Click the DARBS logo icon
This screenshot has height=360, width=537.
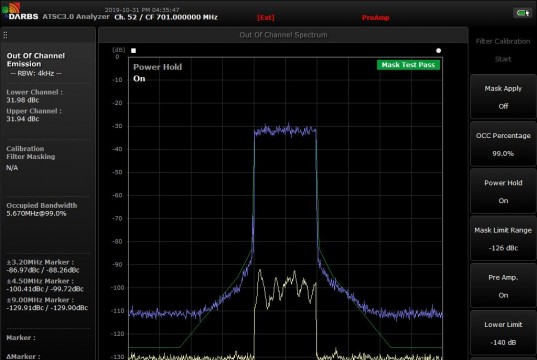[11, 8]
